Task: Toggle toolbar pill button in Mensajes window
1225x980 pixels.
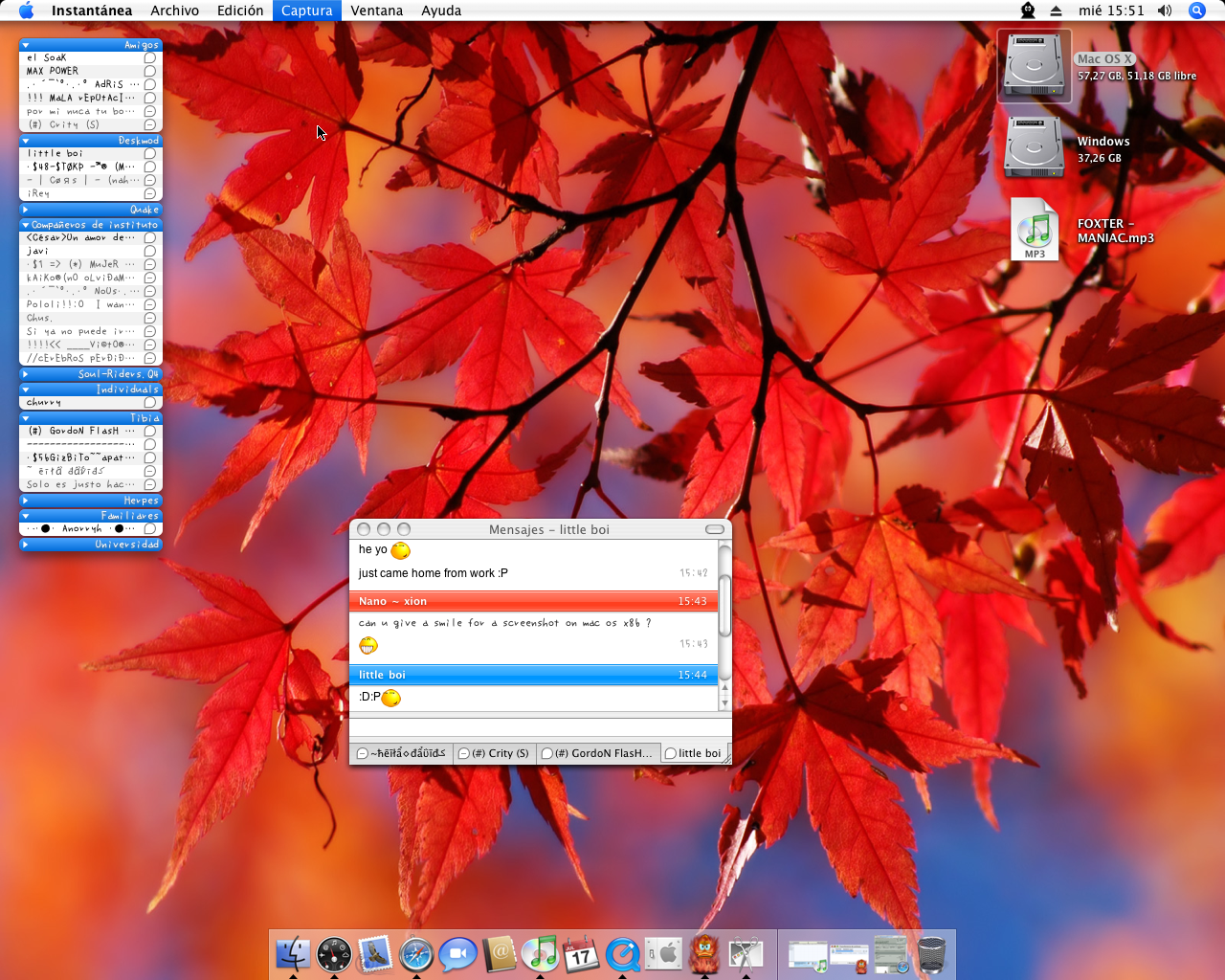Action: [715, 529]
